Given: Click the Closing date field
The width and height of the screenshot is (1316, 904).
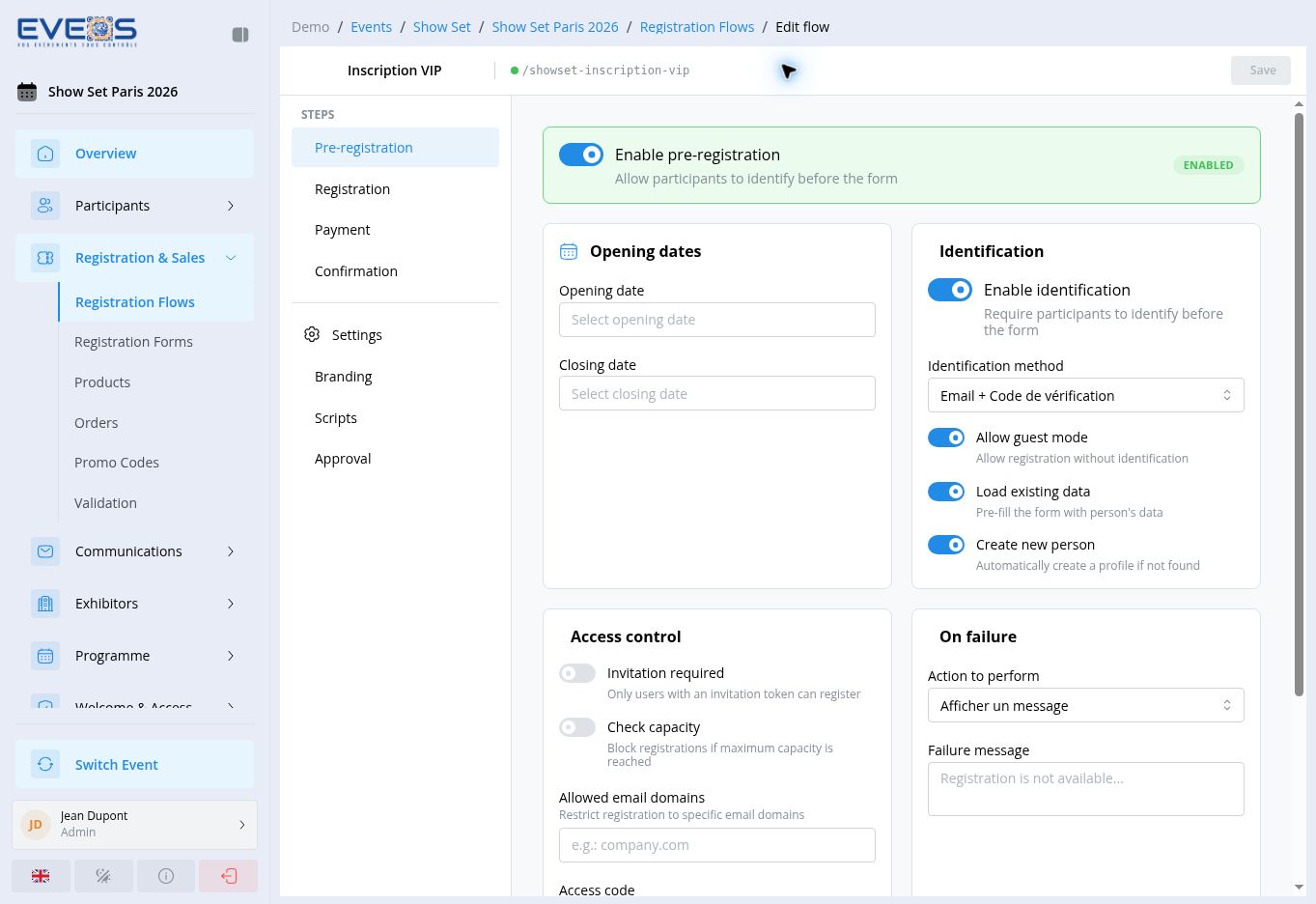Looking at the screenshot, I should coord(717,394).
